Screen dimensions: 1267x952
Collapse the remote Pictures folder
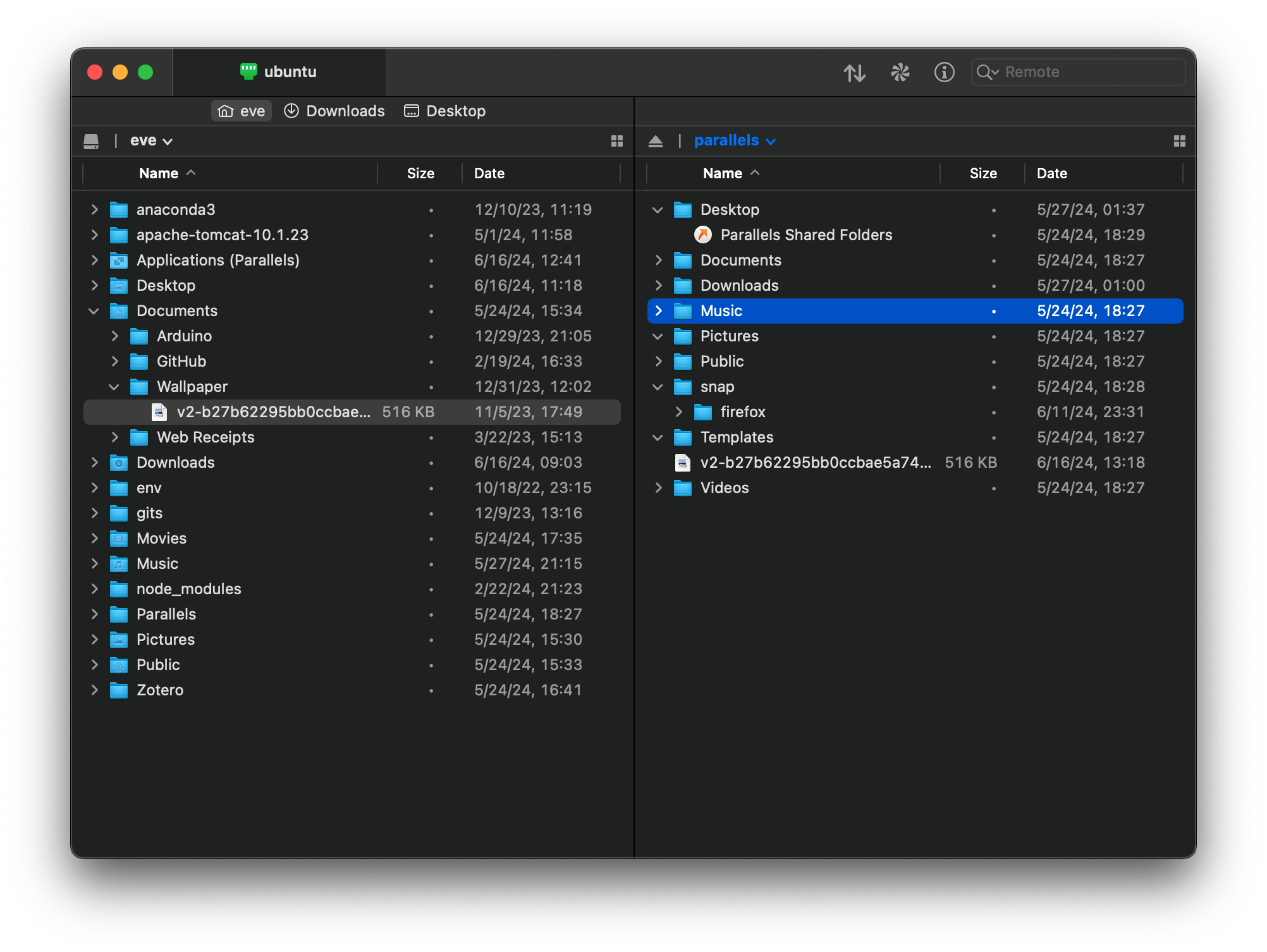658,336
